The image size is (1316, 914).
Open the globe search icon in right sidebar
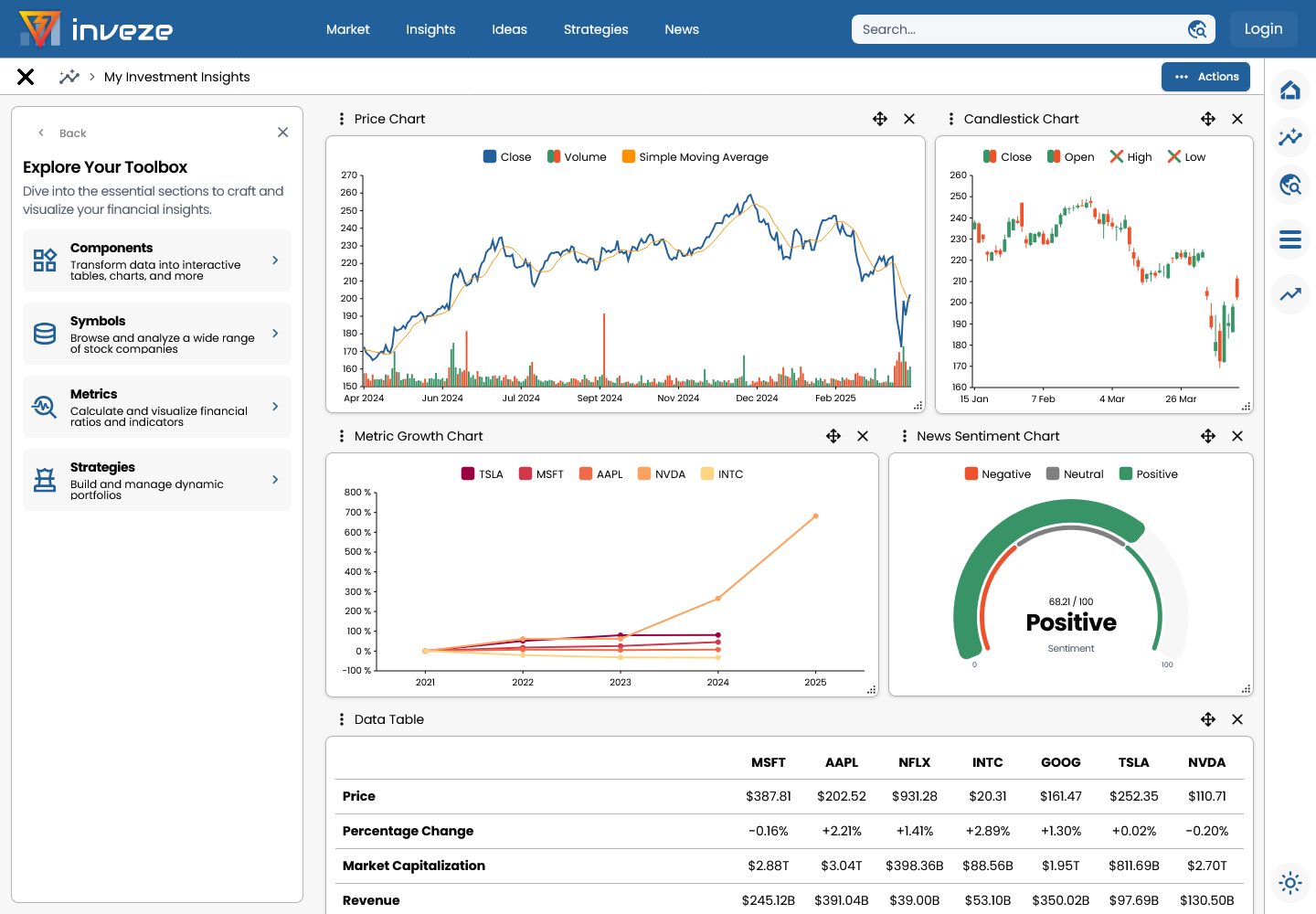(1290, 185)
